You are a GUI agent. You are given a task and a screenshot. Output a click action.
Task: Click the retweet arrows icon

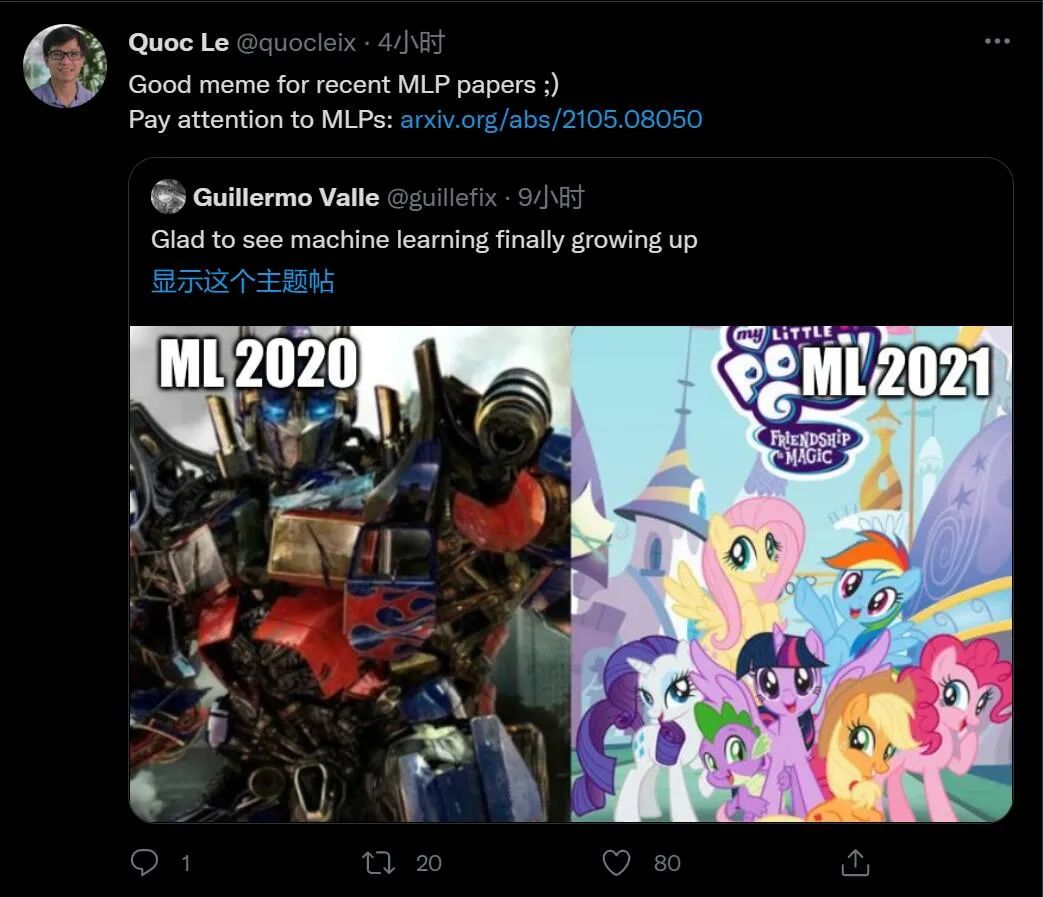pos(379,862)
